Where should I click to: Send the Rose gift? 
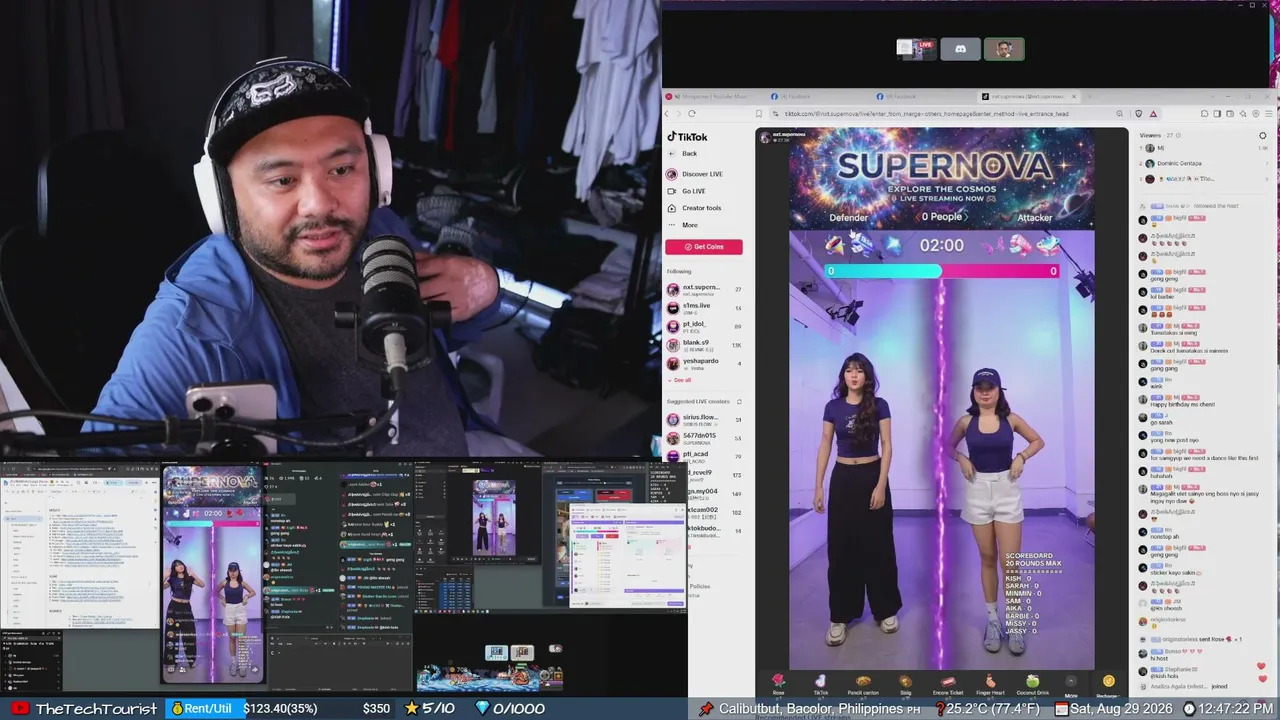point(778,684)
